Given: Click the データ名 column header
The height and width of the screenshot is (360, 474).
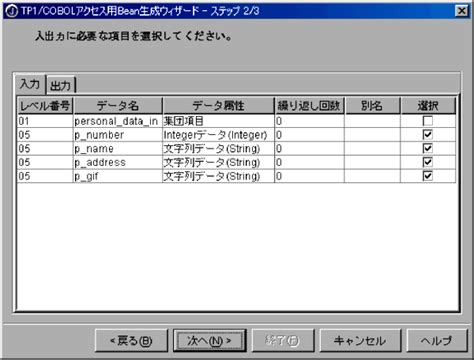Looking at the screenshot, I should (118, 106).
